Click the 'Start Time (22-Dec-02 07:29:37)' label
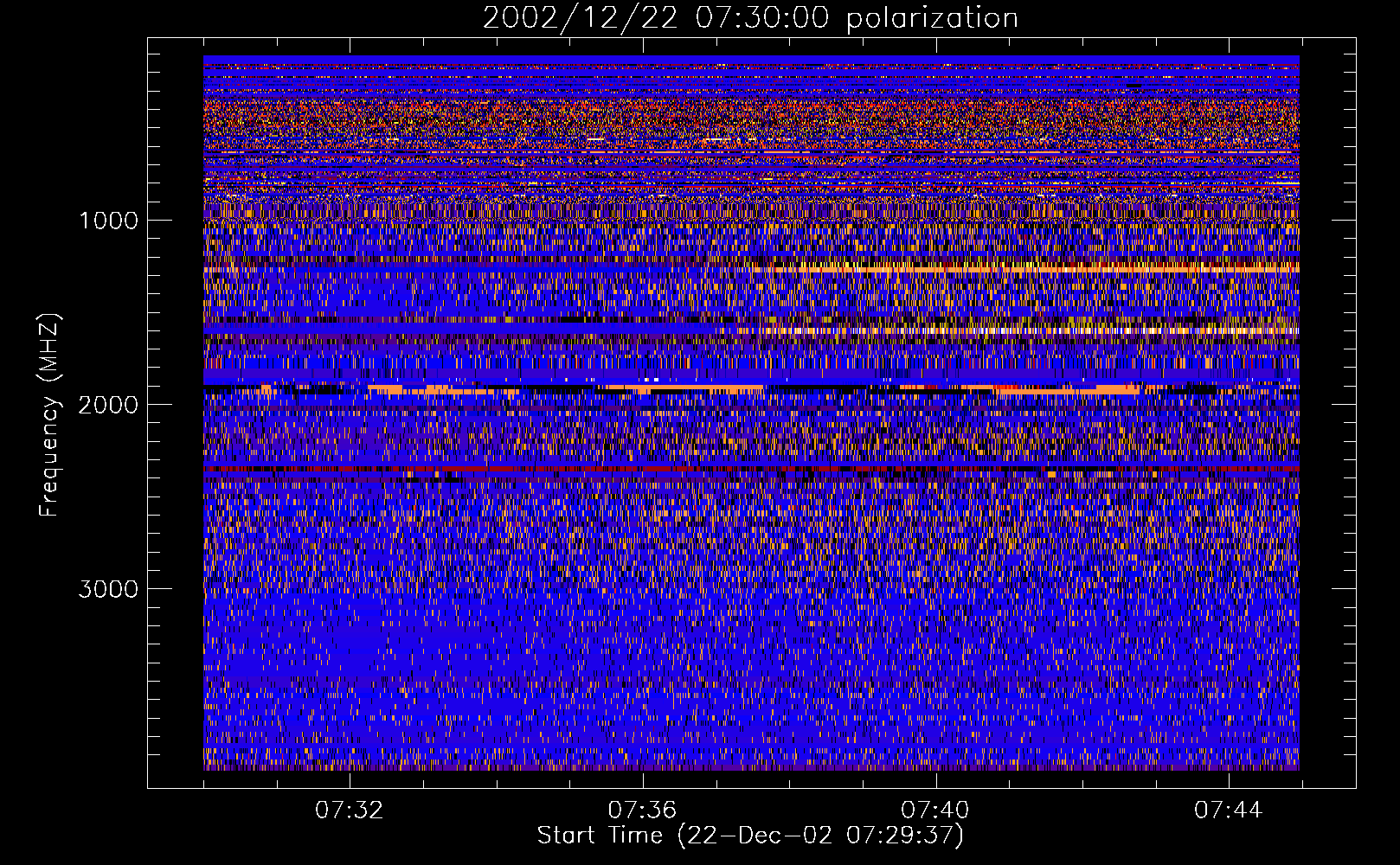This screenshot has height=865, width=1400. pos(750,836)
